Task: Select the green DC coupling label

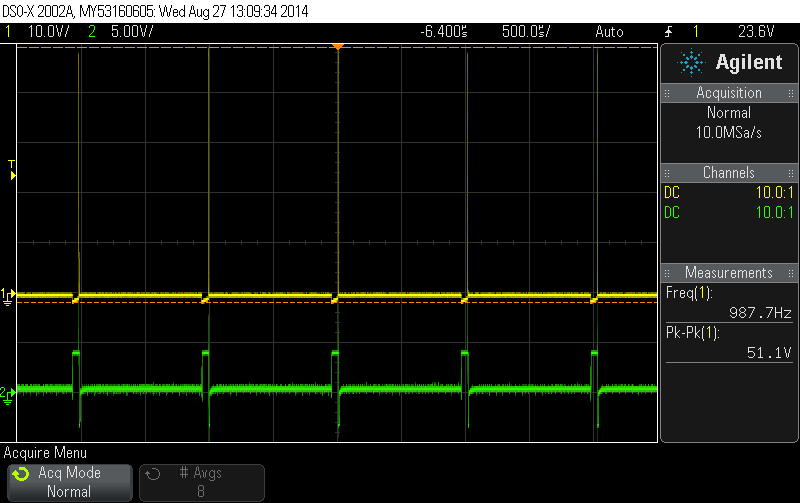Action: [672, 212]
